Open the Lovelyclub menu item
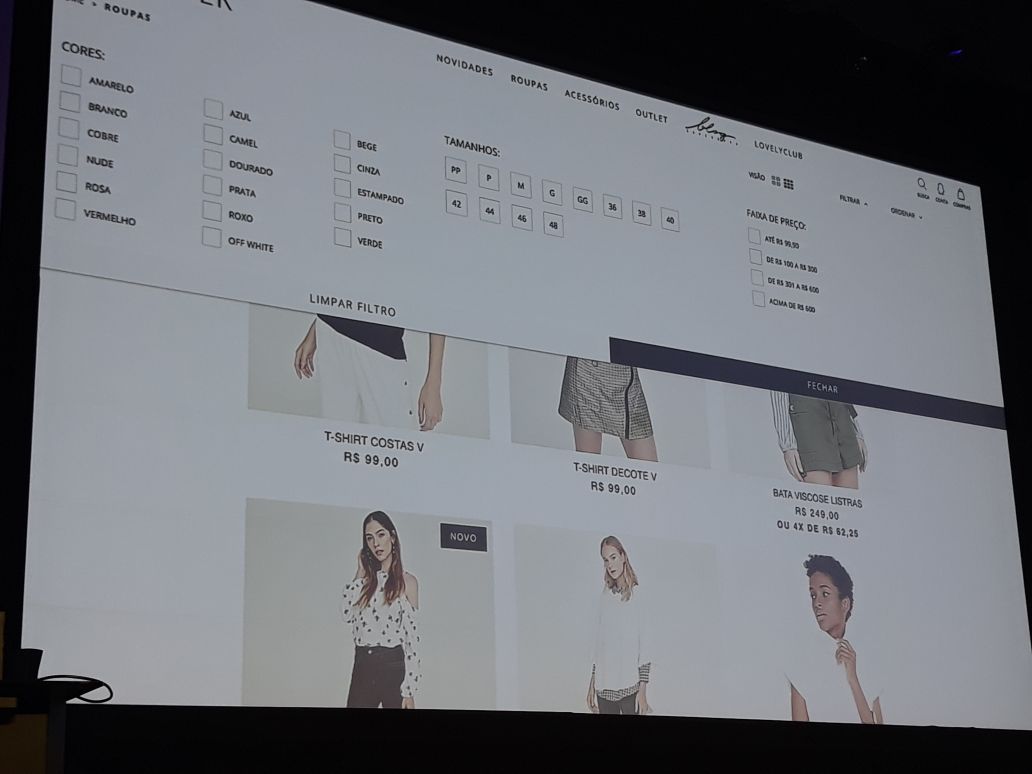 778,151
